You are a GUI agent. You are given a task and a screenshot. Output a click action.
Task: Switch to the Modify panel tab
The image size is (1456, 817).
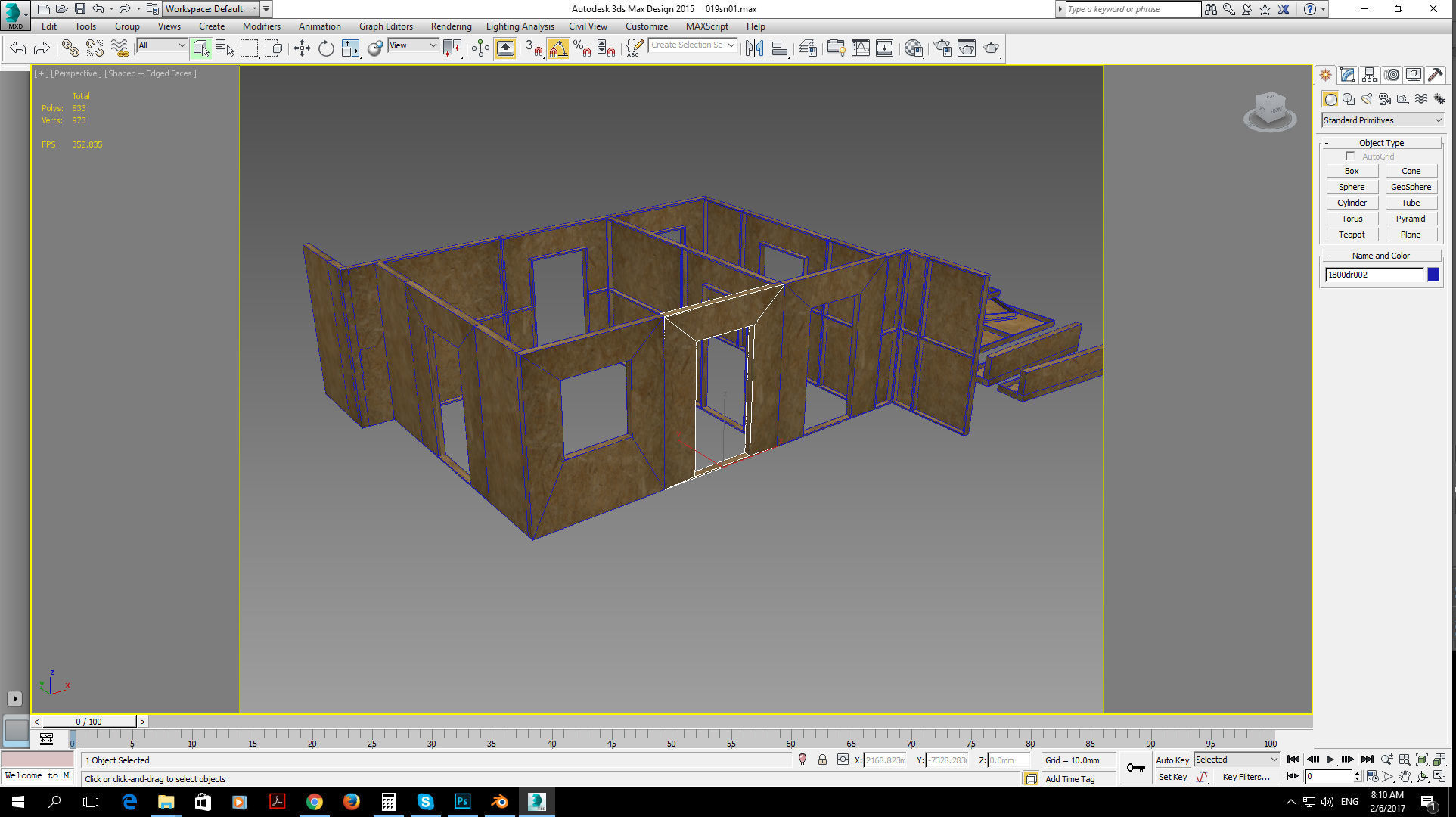pyautogui.click(x=1347, y=75)
